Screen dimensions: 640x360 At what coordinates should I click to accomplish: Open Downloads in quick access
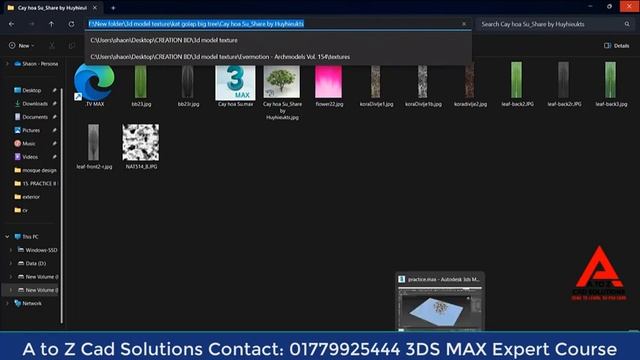coord(35,104)
